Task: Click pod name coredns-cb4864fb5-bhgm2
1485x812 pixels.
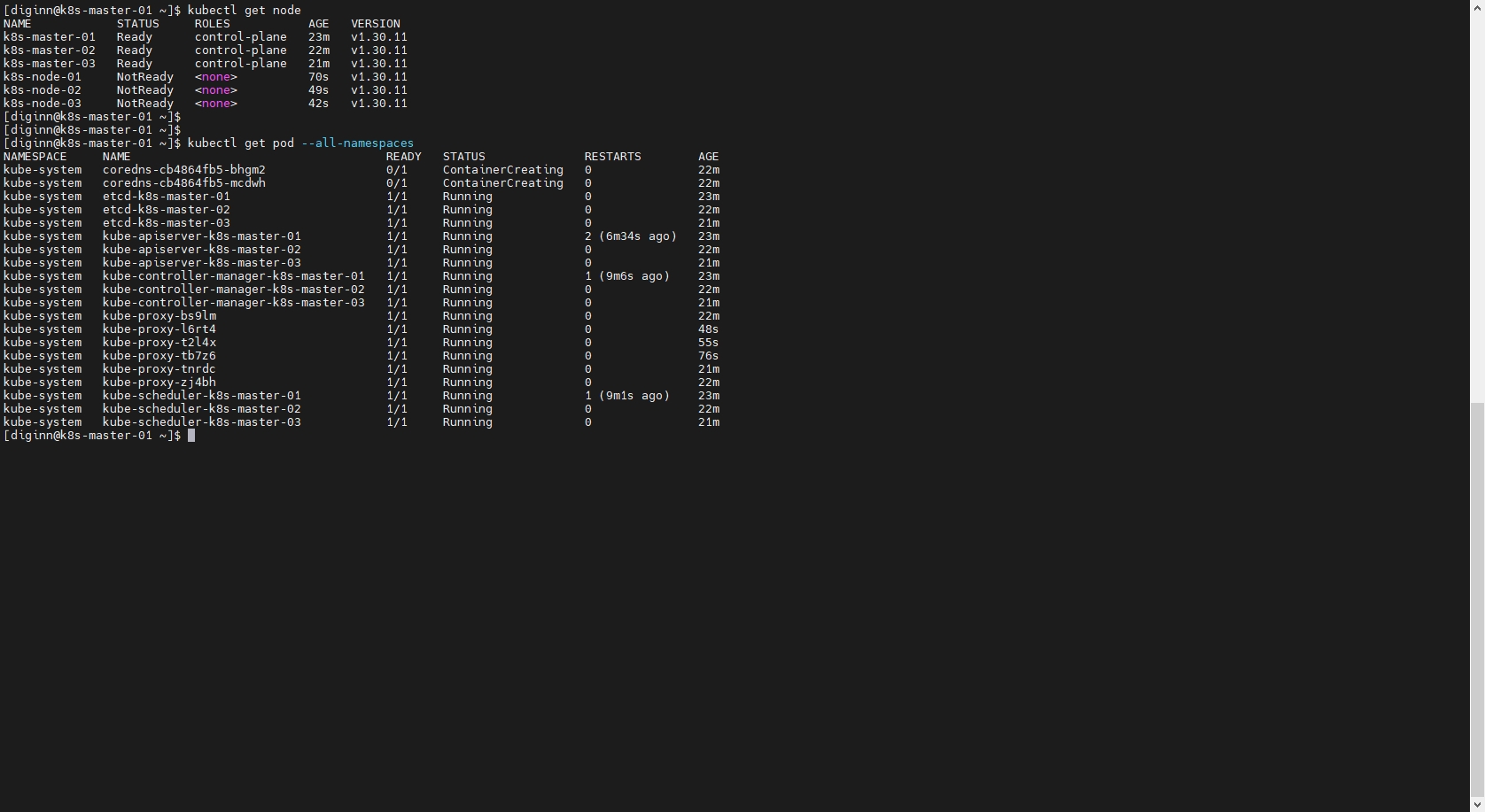Action: pyautogui.click(x=183, y=170)
